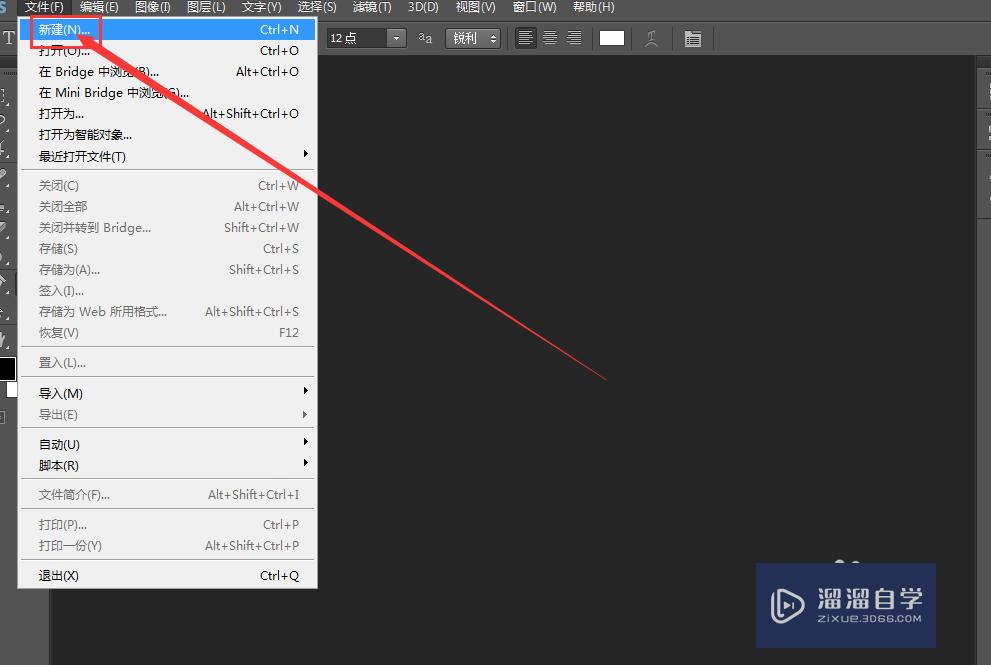Click the black foreground color swatch

(7, 369)
